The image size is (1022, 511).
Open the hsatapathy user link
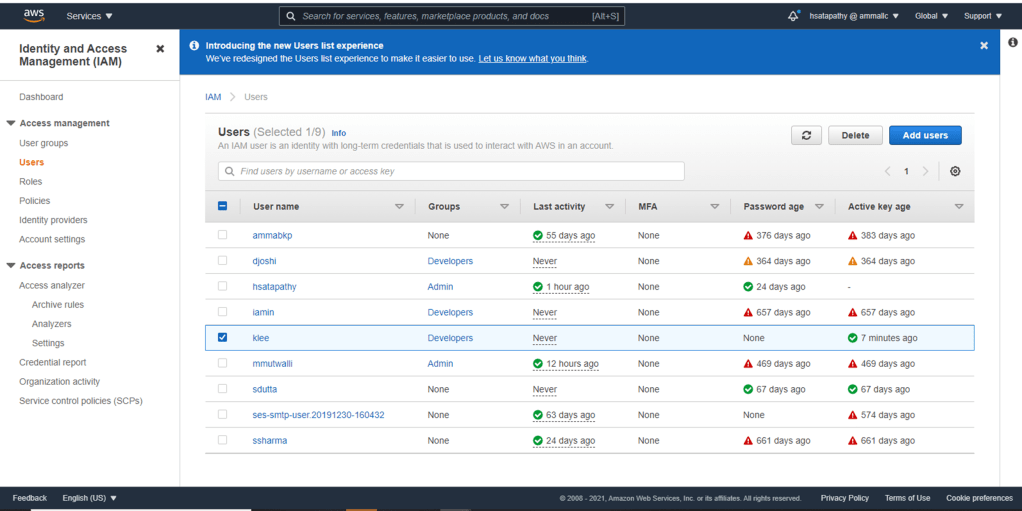coord(274,287)
